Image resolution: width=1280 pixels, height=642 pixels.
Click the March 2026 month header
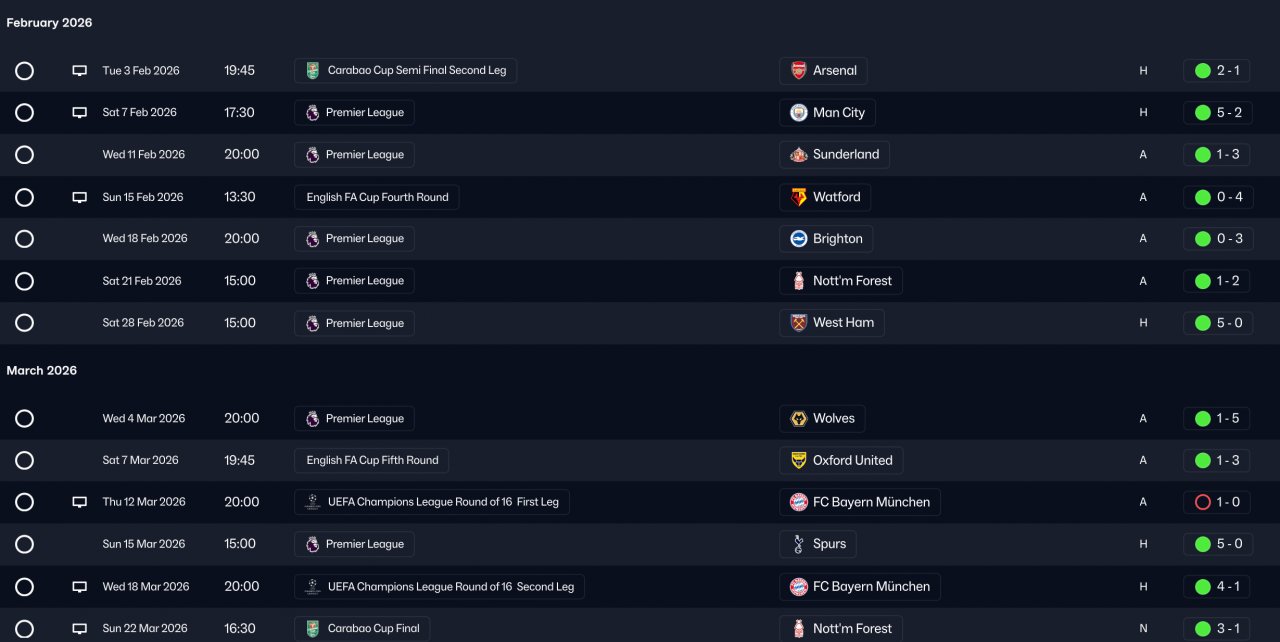click(x=42, y=371)
